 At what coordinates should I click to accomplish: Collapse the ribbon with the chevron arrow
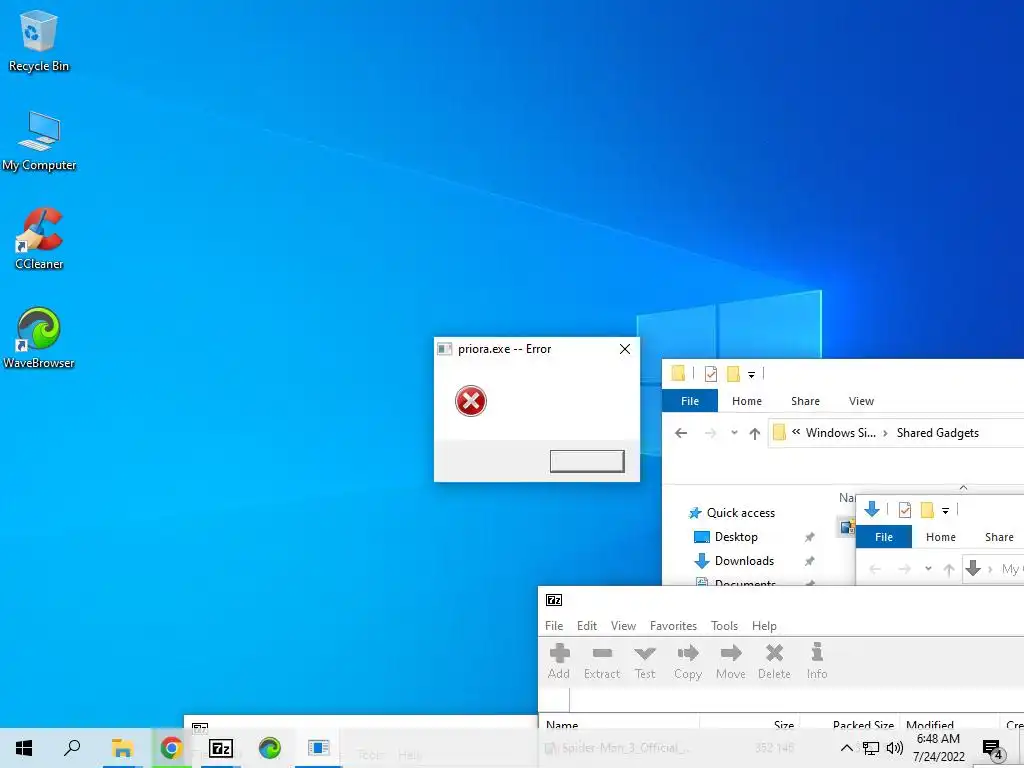963,487
